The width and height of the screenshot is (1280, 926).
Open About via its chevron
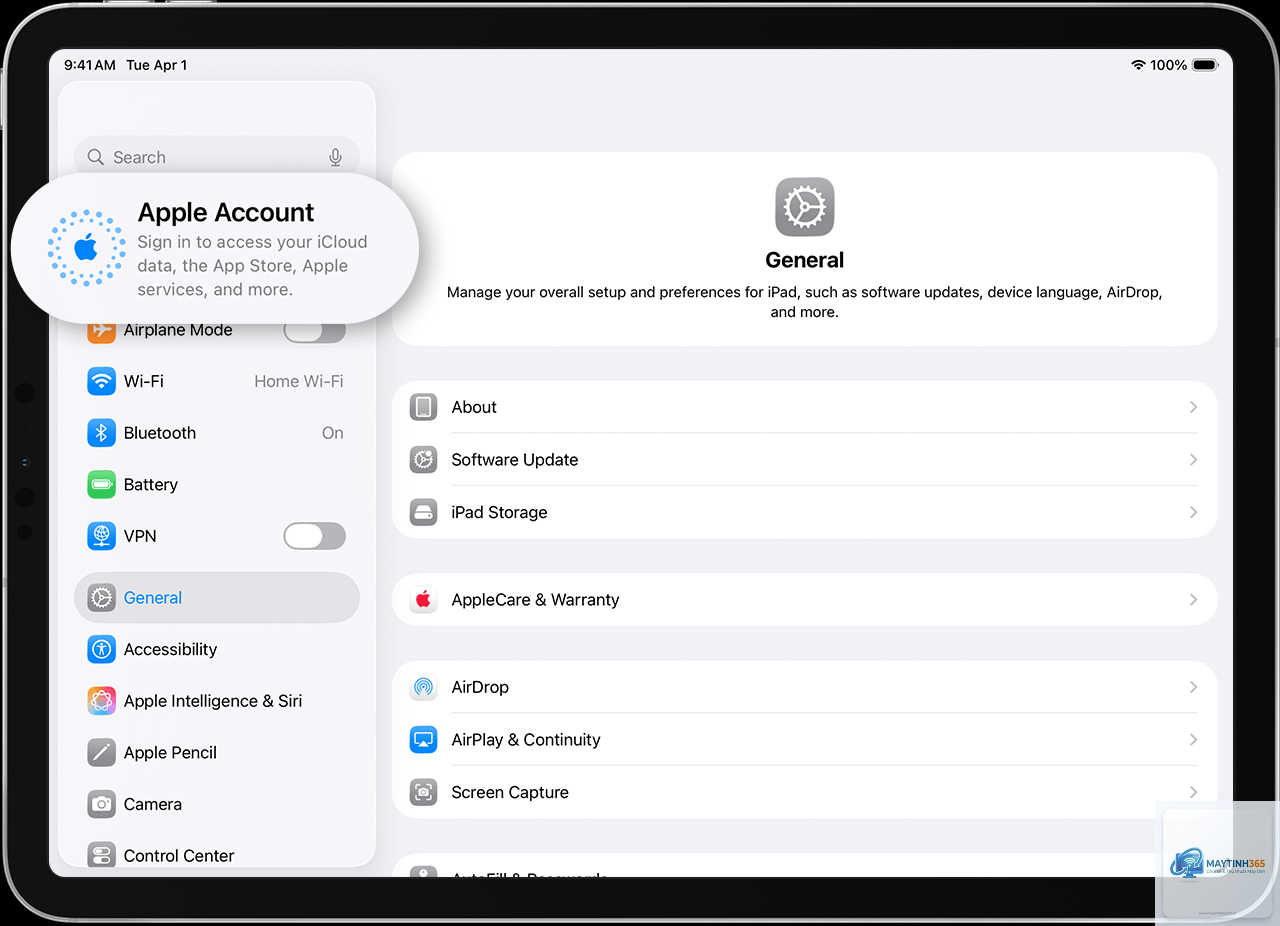(1193, 407)
